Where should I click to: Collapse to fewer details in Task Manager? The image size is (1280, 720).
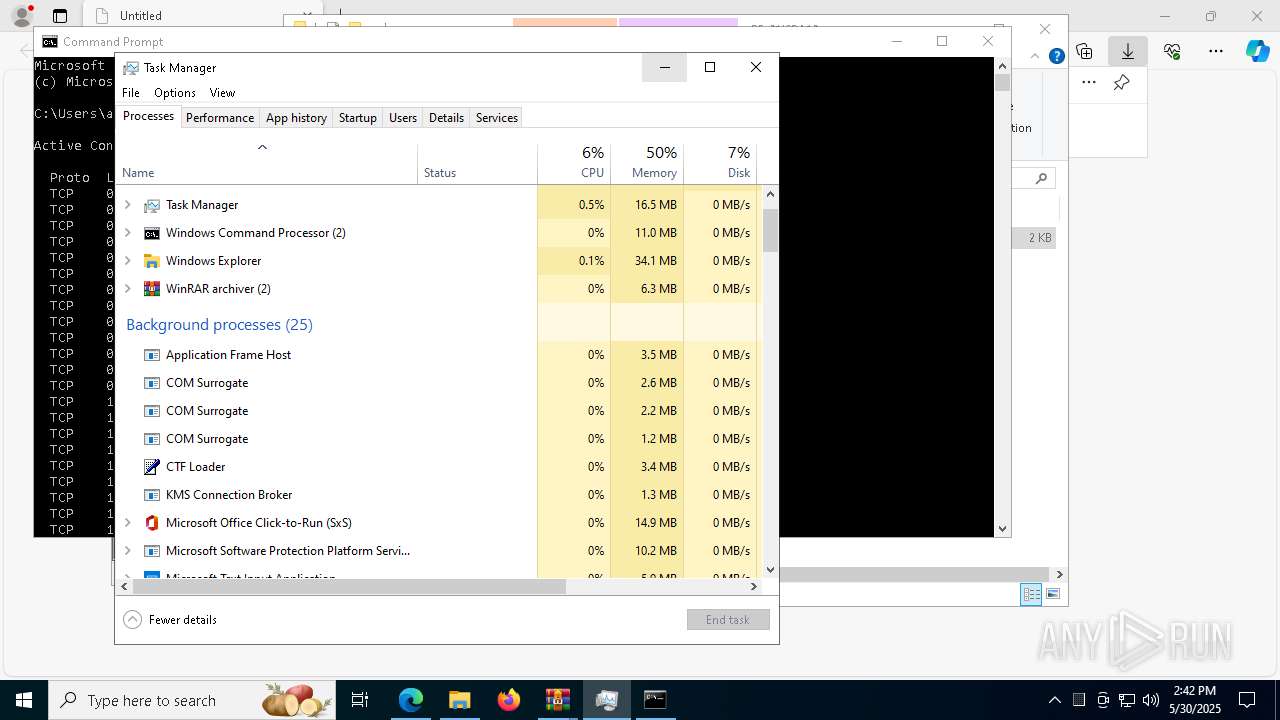pos(170,620)
